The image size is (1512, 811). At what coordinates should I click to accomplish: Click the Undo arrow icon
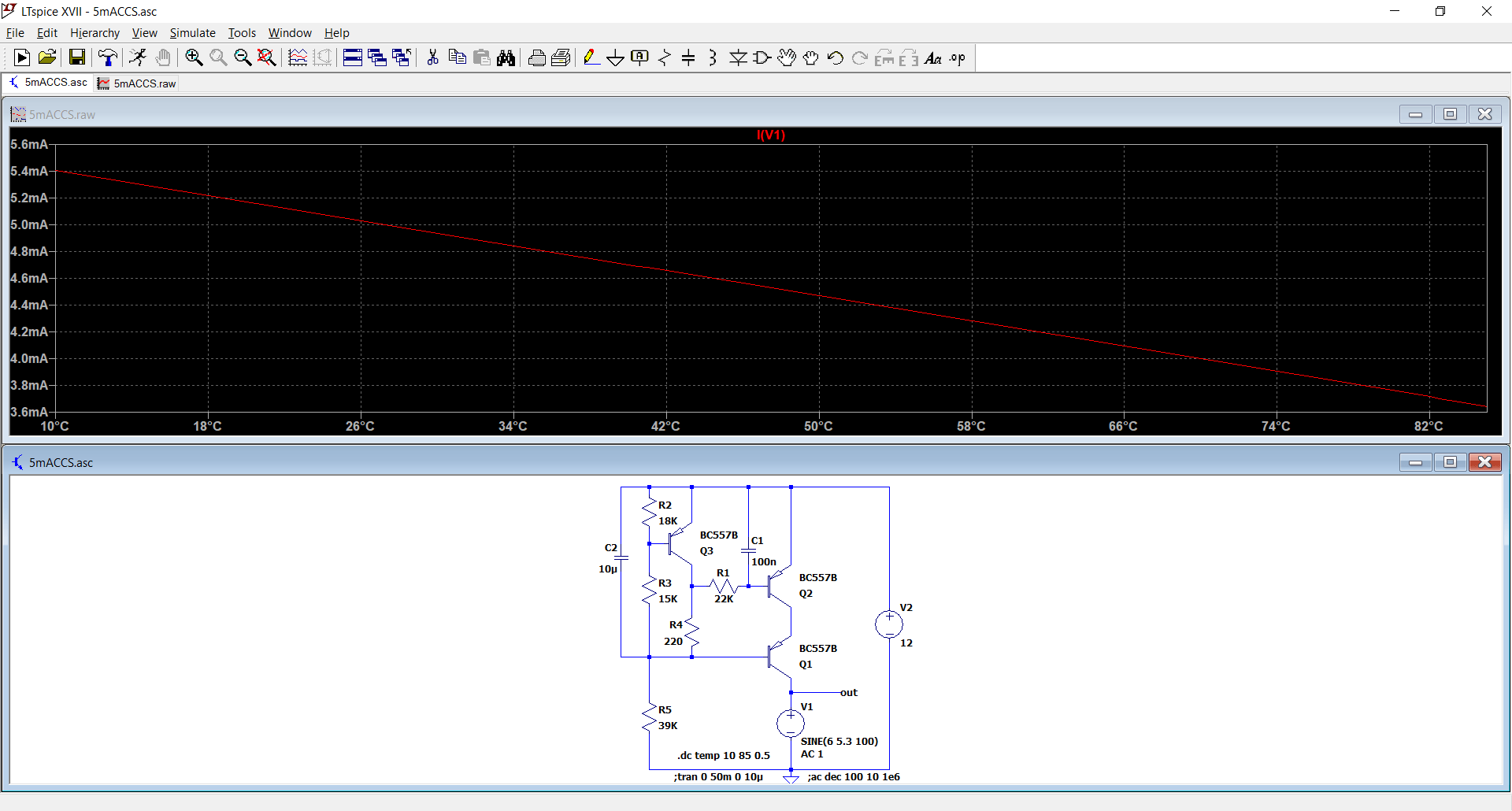[836, 57]
